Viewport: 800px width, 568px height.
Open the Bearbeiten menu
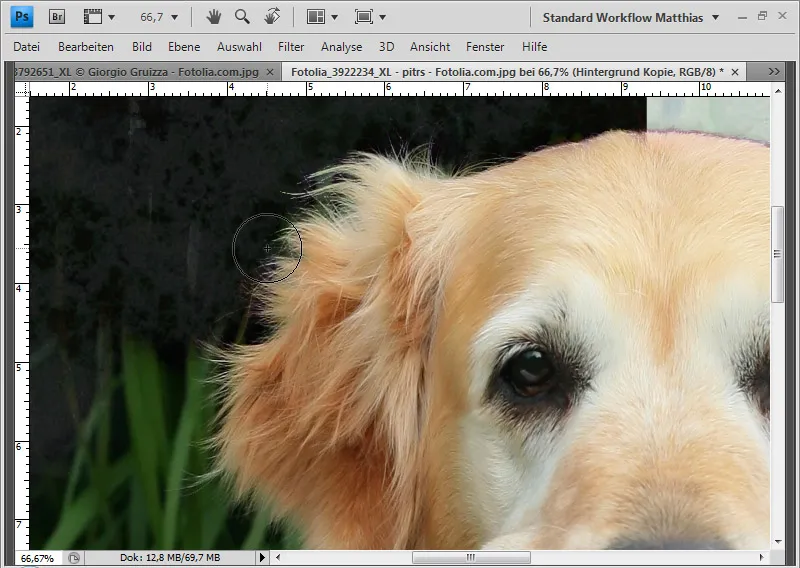pyautogui.click(x=86, y=47)
